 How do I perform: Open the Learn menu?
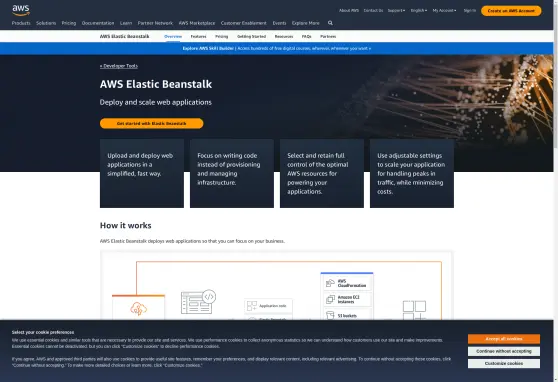126,23
